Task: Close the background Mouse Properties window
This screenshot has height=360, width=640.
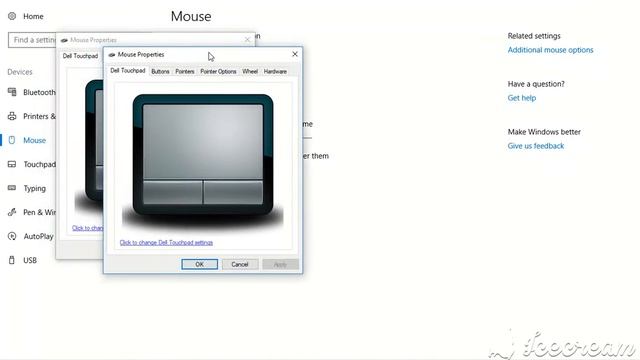Action: [247, 40]
